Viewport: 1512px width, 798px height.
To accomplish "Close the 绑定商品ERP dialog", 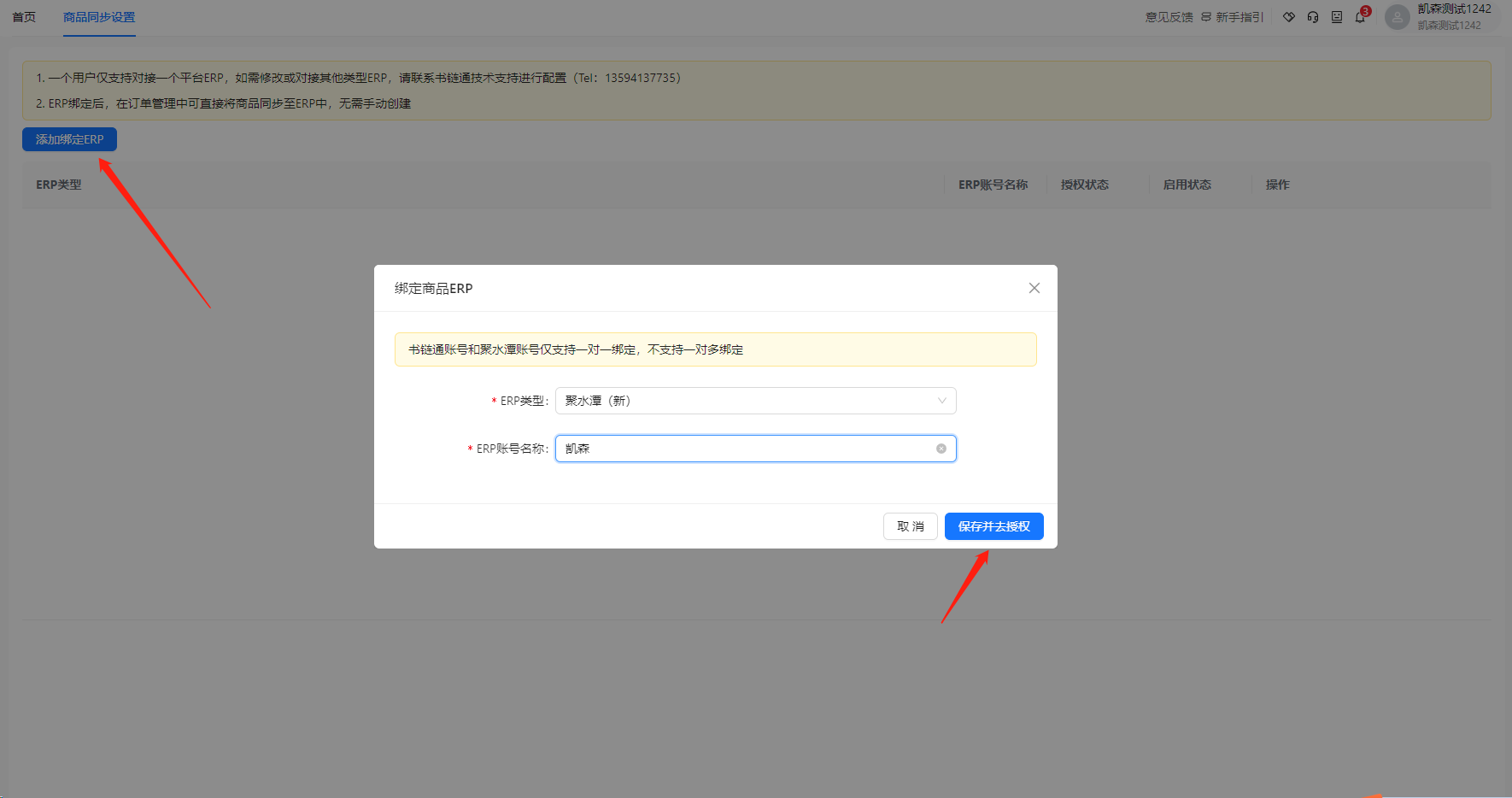I will click(1034, 288).
